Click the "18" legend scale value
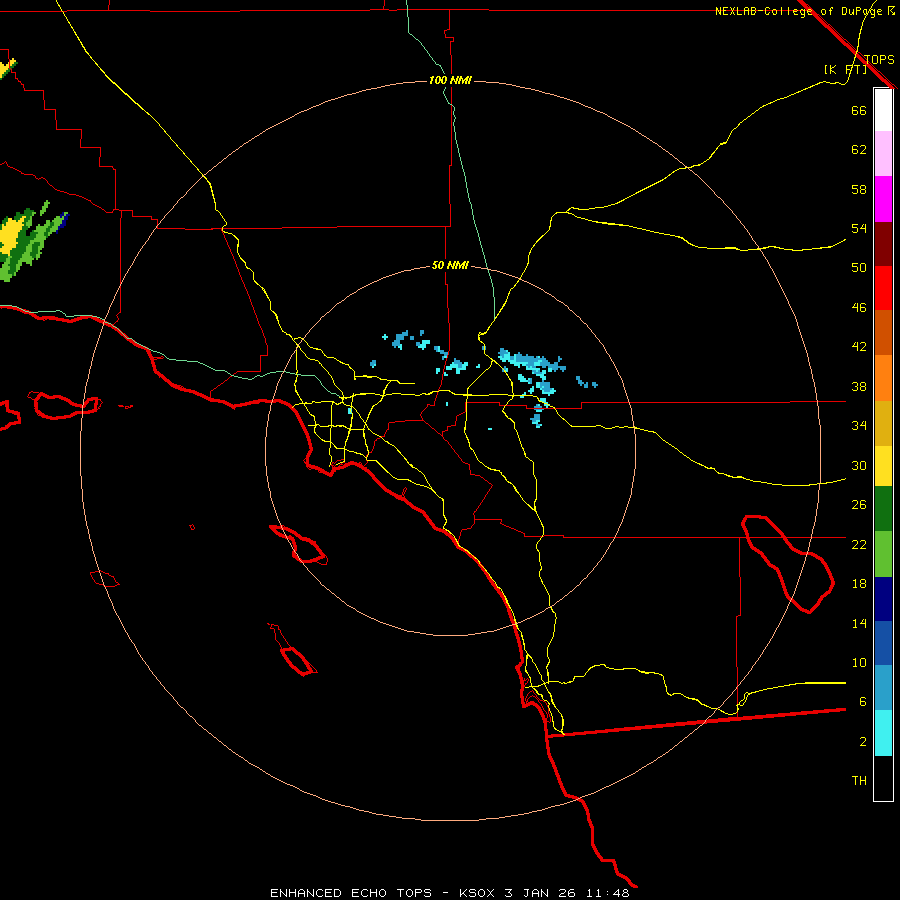Image resolution: width=900 pixels, height=900 pixels. (859, 584)
